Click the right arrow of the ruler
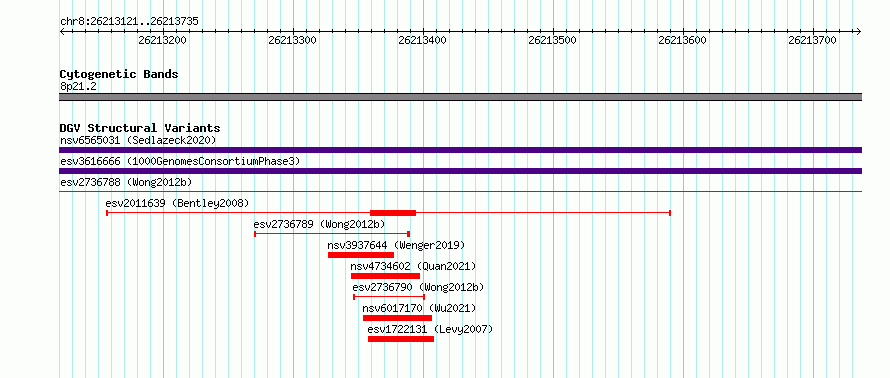The width and height of the screenshot is (890, 378). (858, 32)
